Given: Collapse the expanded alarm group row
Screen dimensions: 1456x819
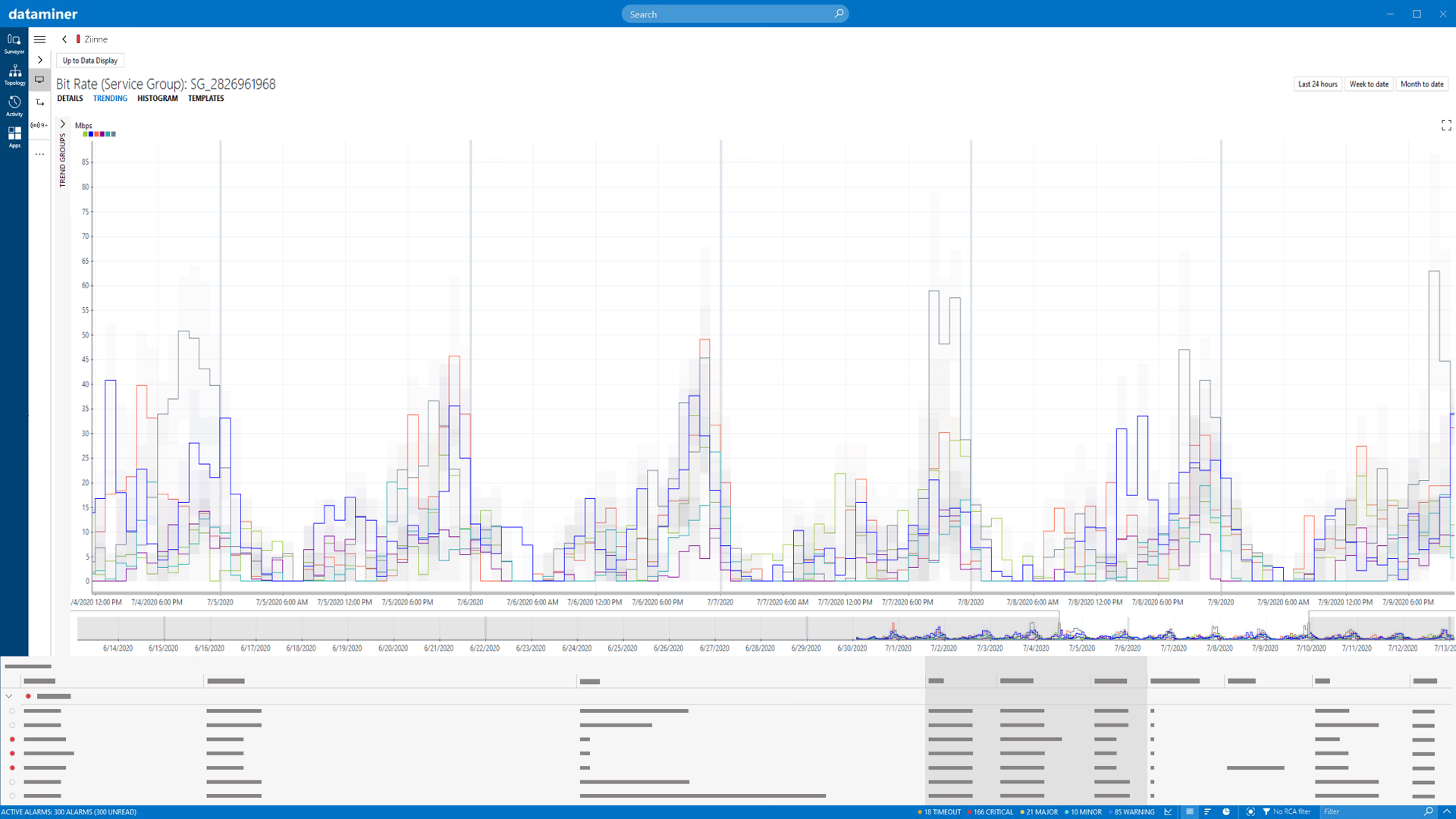Looking at the screenshot, I should [x=8, y=696].
